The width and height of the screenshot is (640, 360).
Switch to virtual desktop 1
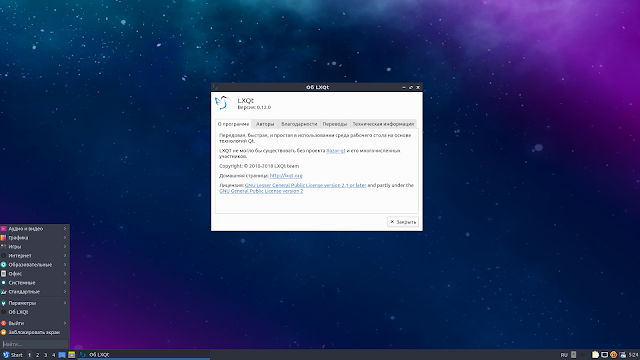click(x=29, y=355)
